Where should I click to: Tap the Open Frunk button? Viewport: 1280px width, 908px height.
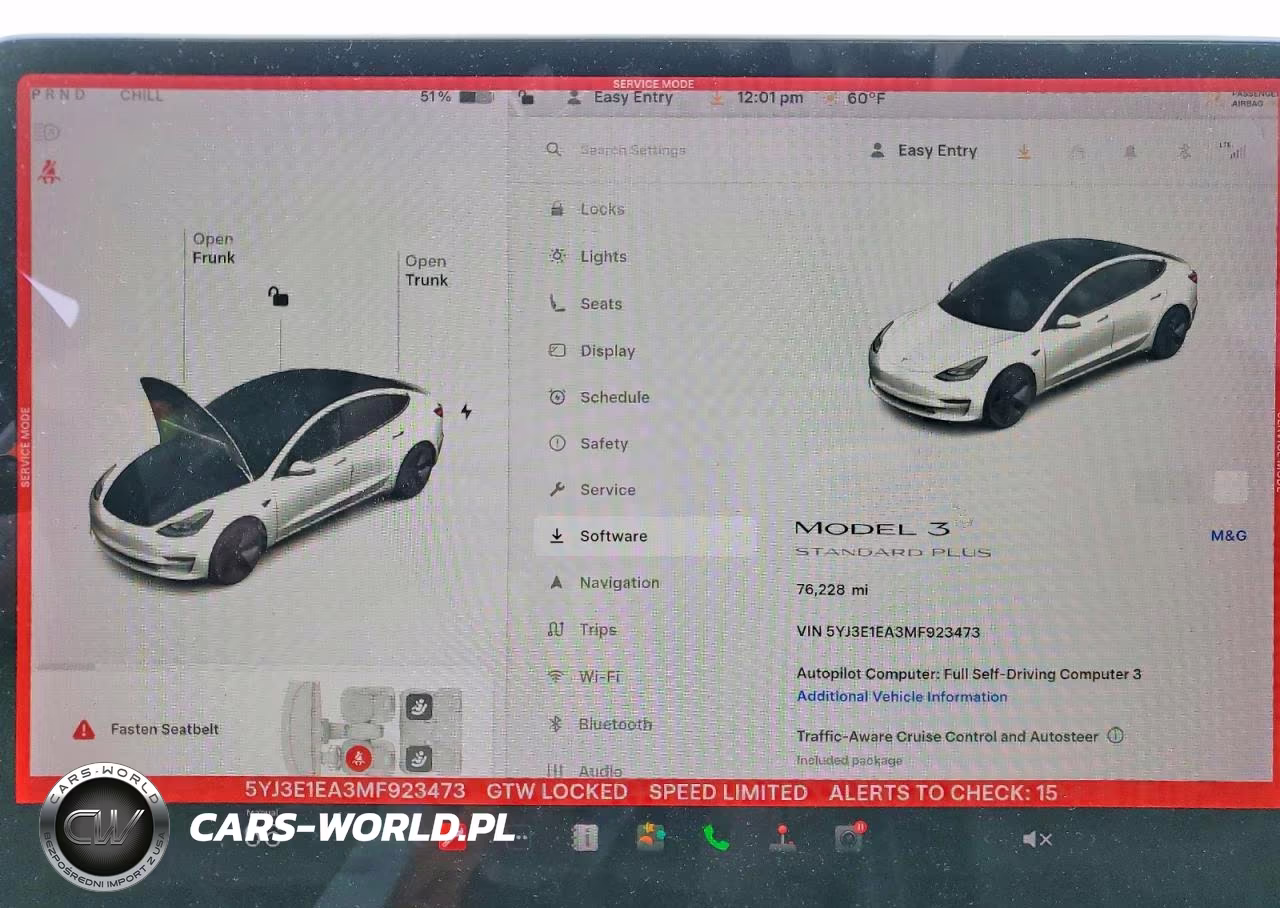tap(214, 248)
